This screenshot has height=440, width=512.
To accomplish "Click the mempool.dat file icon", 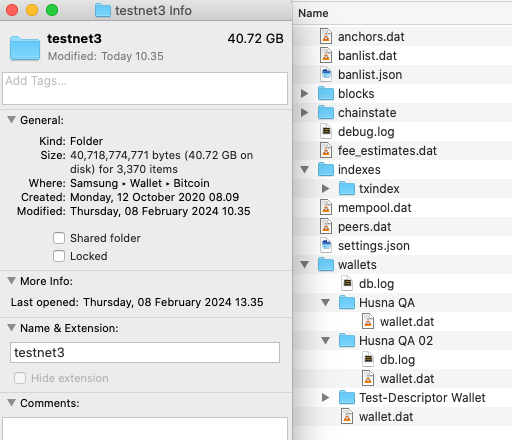I will tap(326, 207).
